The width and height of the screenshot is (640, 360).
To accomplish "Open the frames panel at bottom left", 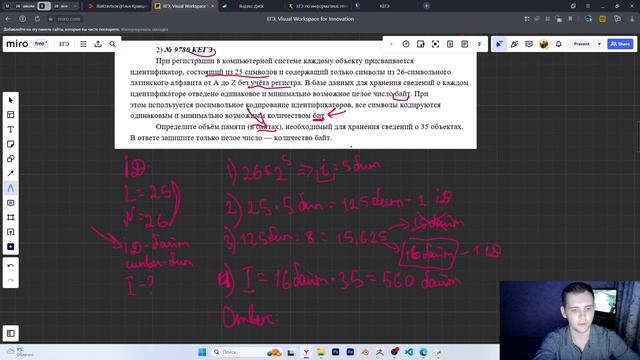I will (x=11, y=333).
